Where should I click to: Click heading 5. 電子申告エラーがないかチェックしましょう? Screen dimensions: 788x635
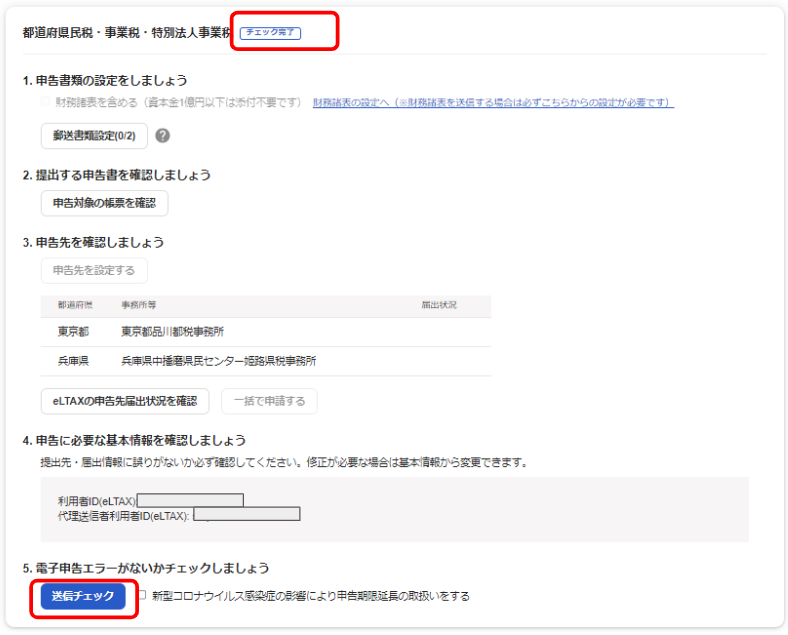[x=146, y=568]
